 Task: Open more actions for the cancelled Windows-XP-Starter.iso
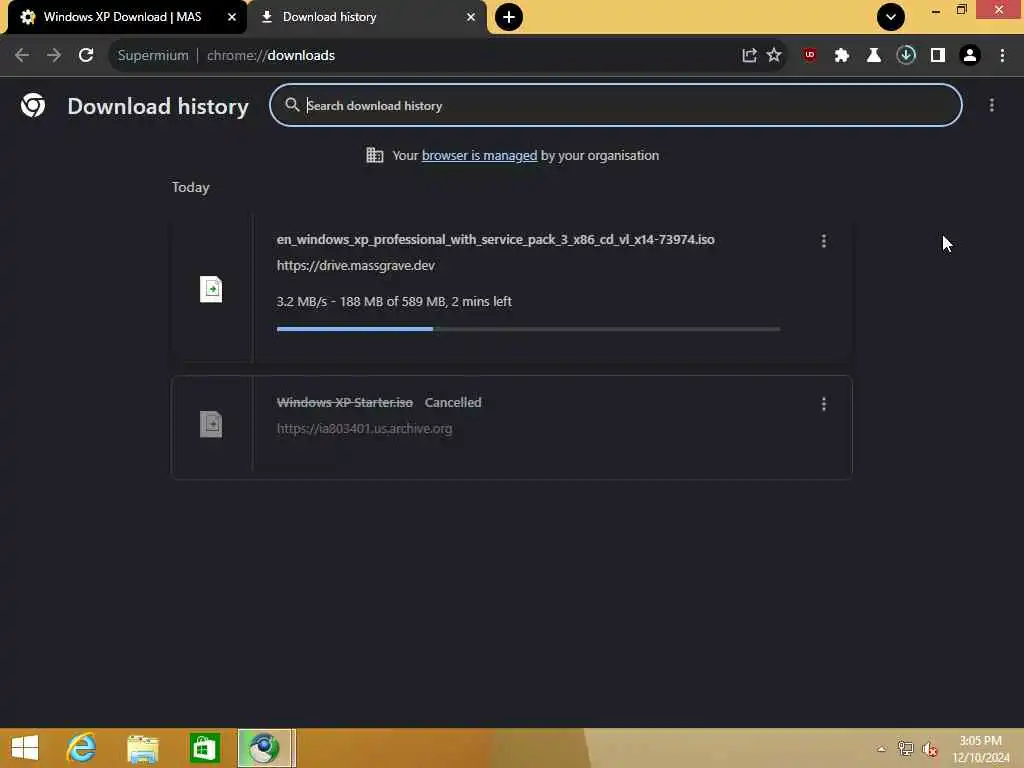pos(824,404)
